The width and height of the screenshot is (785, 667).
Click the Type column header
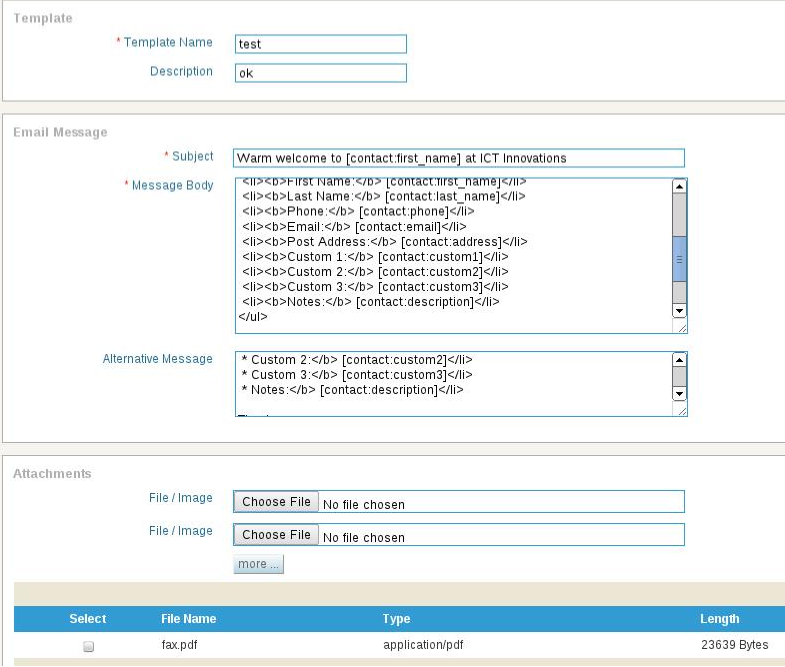coord(396,618)
